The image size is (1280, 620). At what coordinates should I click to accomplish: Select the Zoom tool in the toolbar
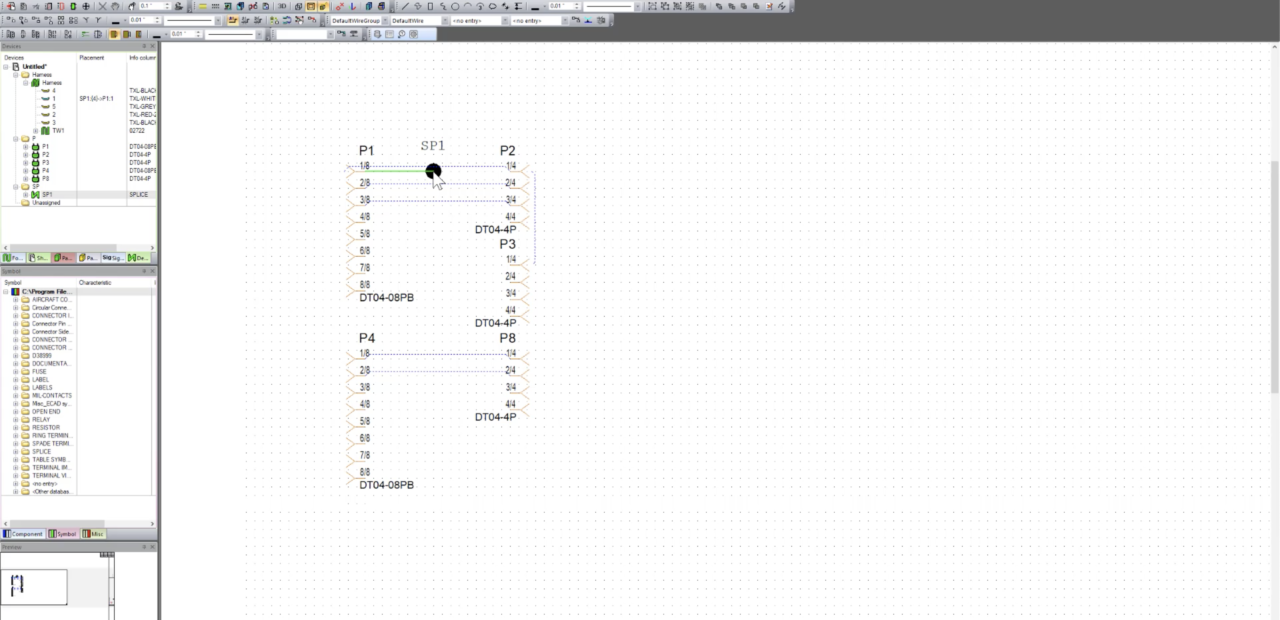coord(400,34)
